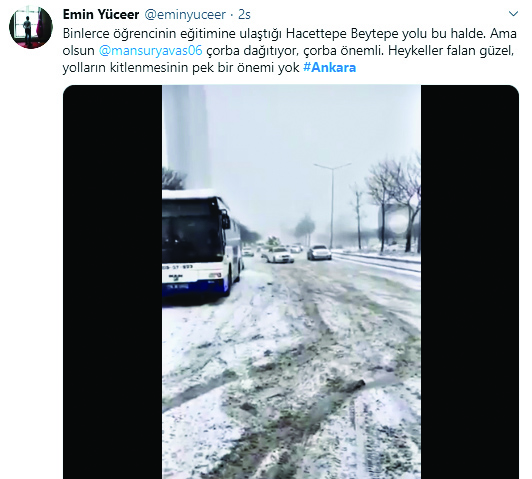Click the tall building in video
Image resolution: width=532 pixels, height=479 pixels.
(x=186, y=136)
